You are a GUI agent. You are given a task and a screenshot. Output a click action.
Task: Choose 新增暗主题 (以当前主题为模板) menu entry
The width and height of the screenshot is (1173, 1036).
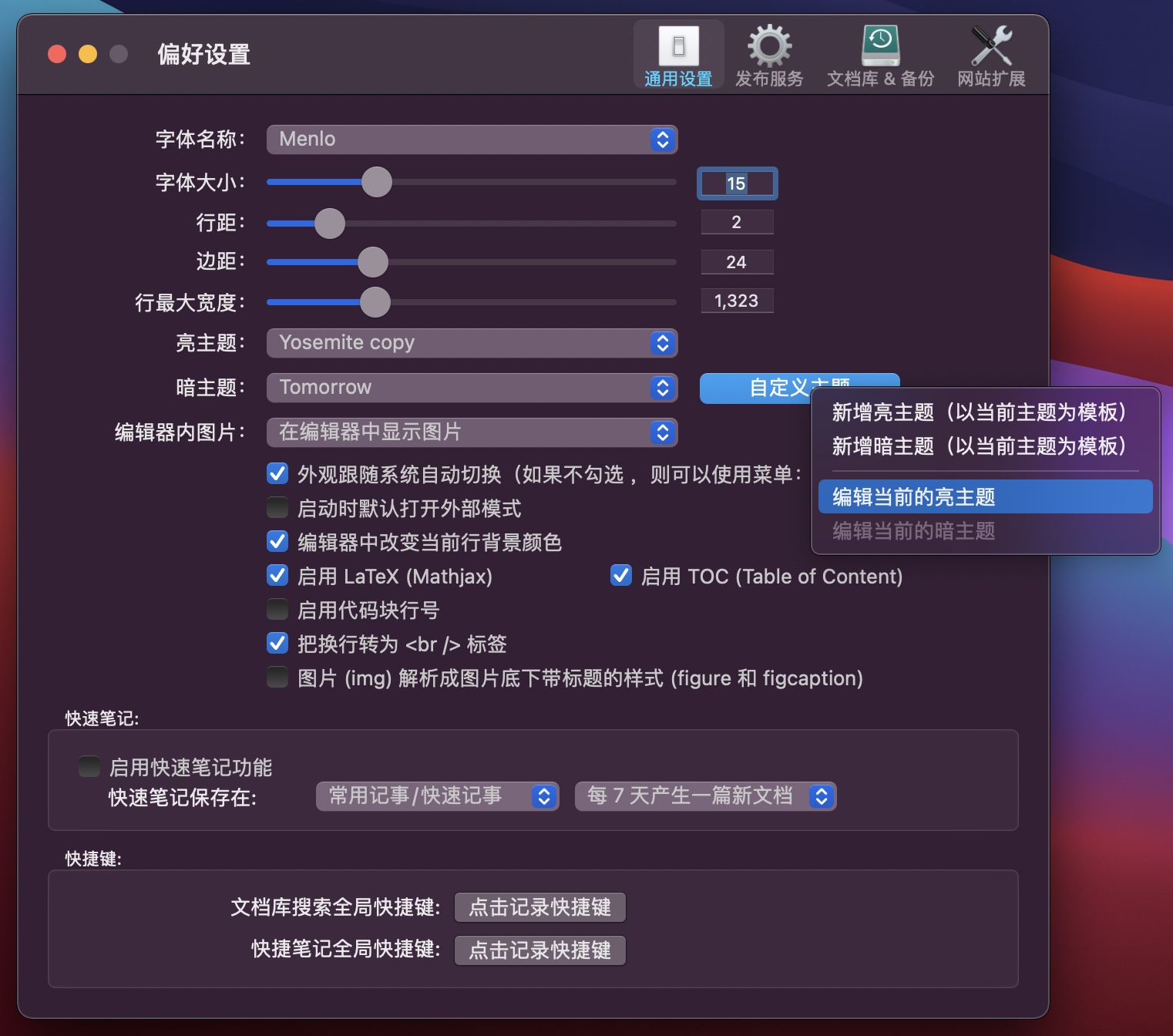979,446
